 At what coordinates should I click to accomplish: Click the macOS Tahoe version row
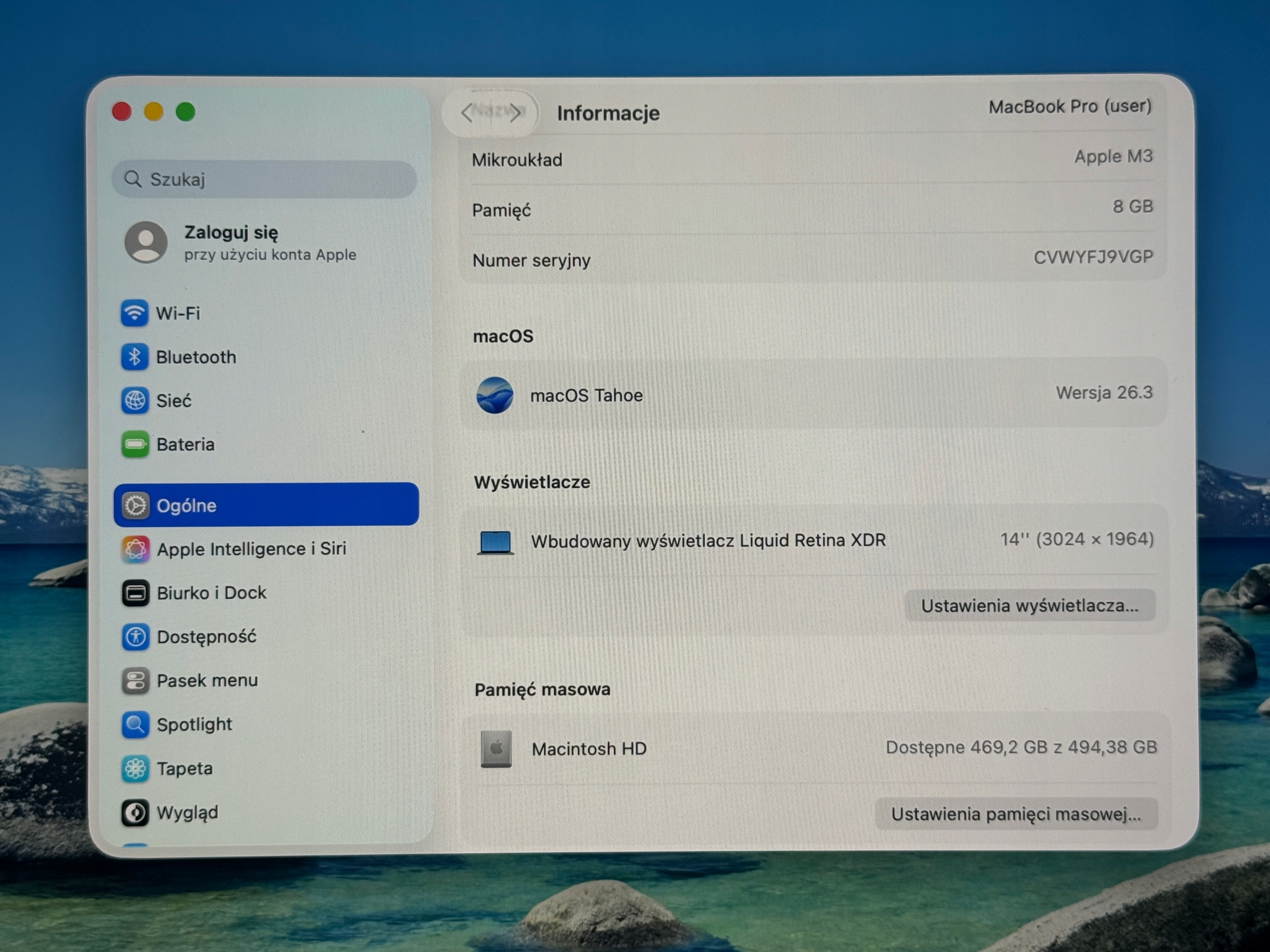click(814, 394)
